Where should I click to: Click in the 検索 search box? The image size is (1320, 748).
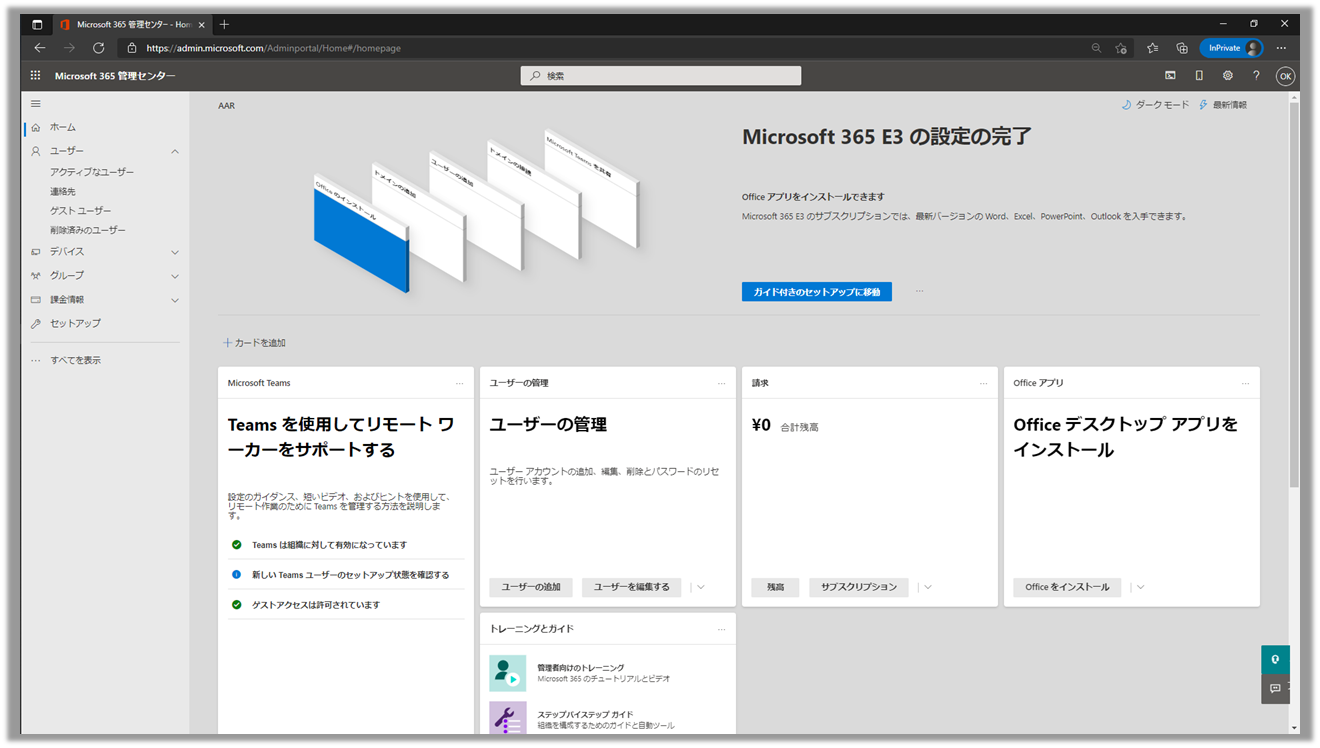pyautogui.click(x=661, y=76)
